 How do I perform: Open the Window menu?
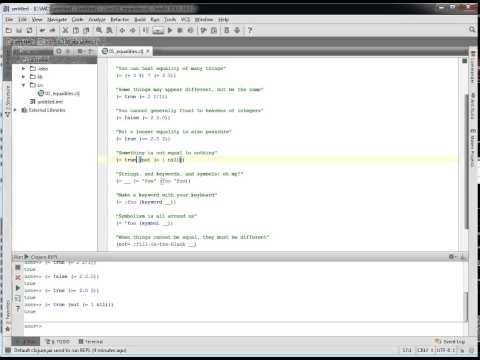point(204,20)
